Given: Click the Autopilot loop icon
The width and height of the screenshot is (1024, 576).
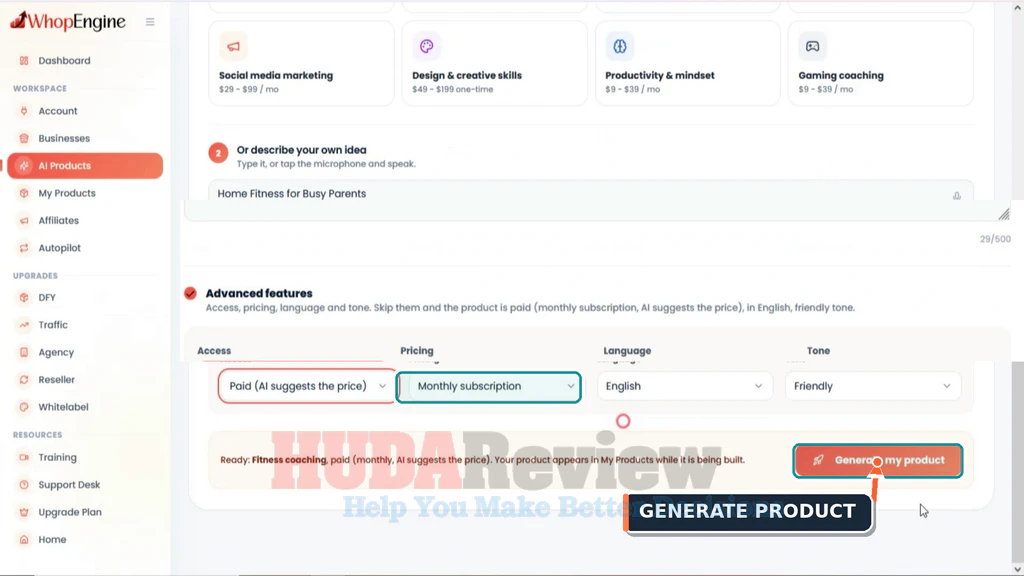Looking at the screenshot, I should click(24, 248).
